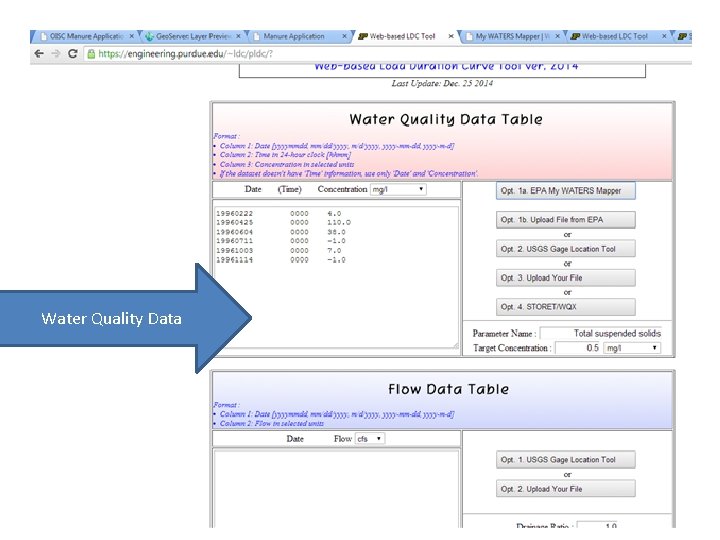The width and height of the screenshot is (720, 540).
Task: Click the water quality text area resize handle
Action: (x=456, y=345)
